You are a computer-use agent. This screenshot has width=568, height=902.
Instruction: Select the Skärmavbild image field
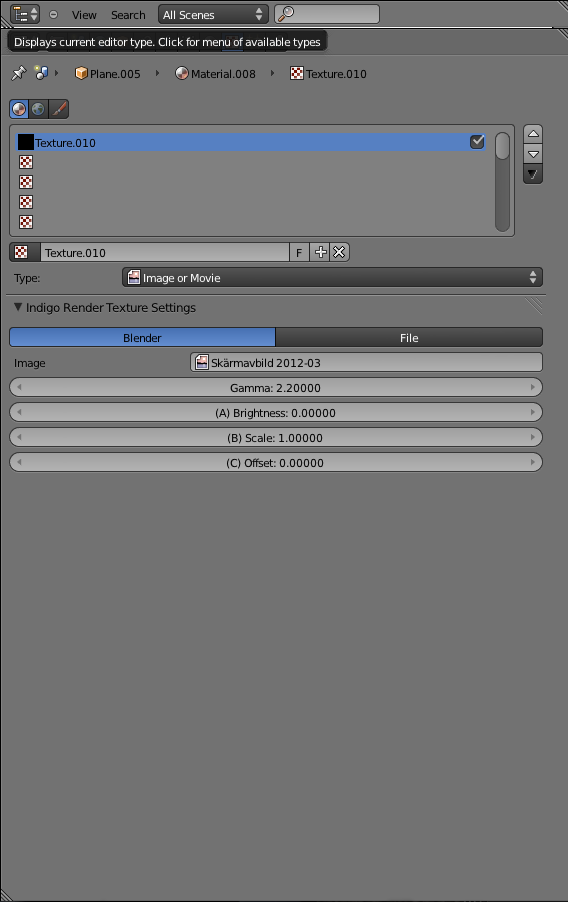(366, 362)
